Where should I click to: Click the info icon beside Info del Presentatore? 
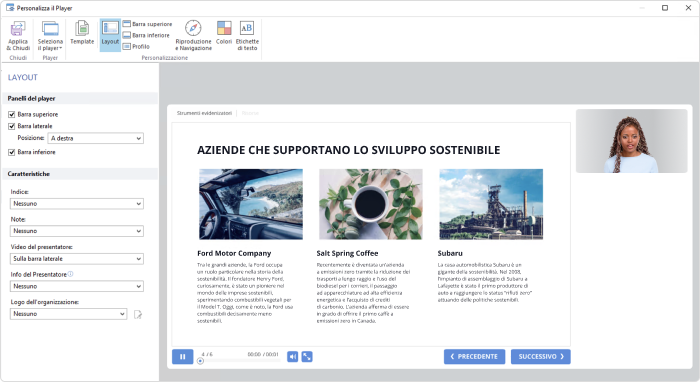click(71, 274)
